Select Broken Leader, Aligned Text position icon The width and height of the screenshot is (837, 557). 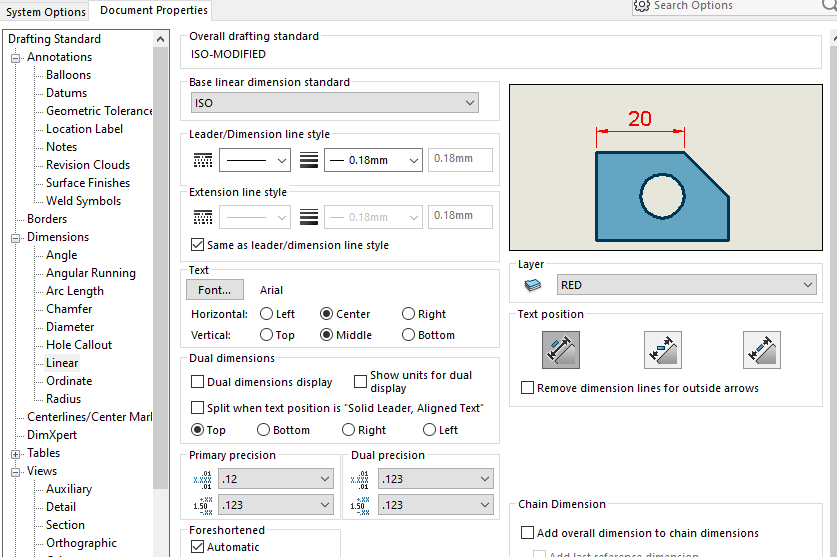762,350
